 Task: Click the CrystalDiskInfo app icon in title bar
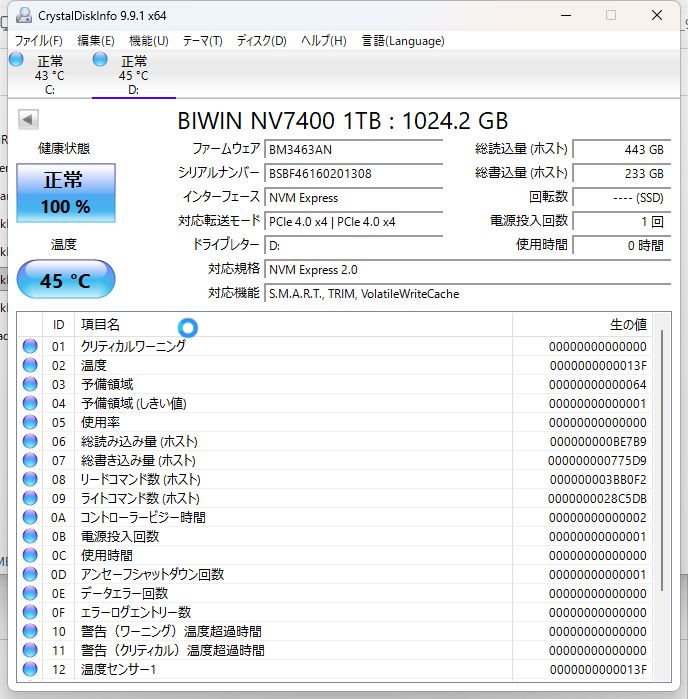[x=24, y=15]
